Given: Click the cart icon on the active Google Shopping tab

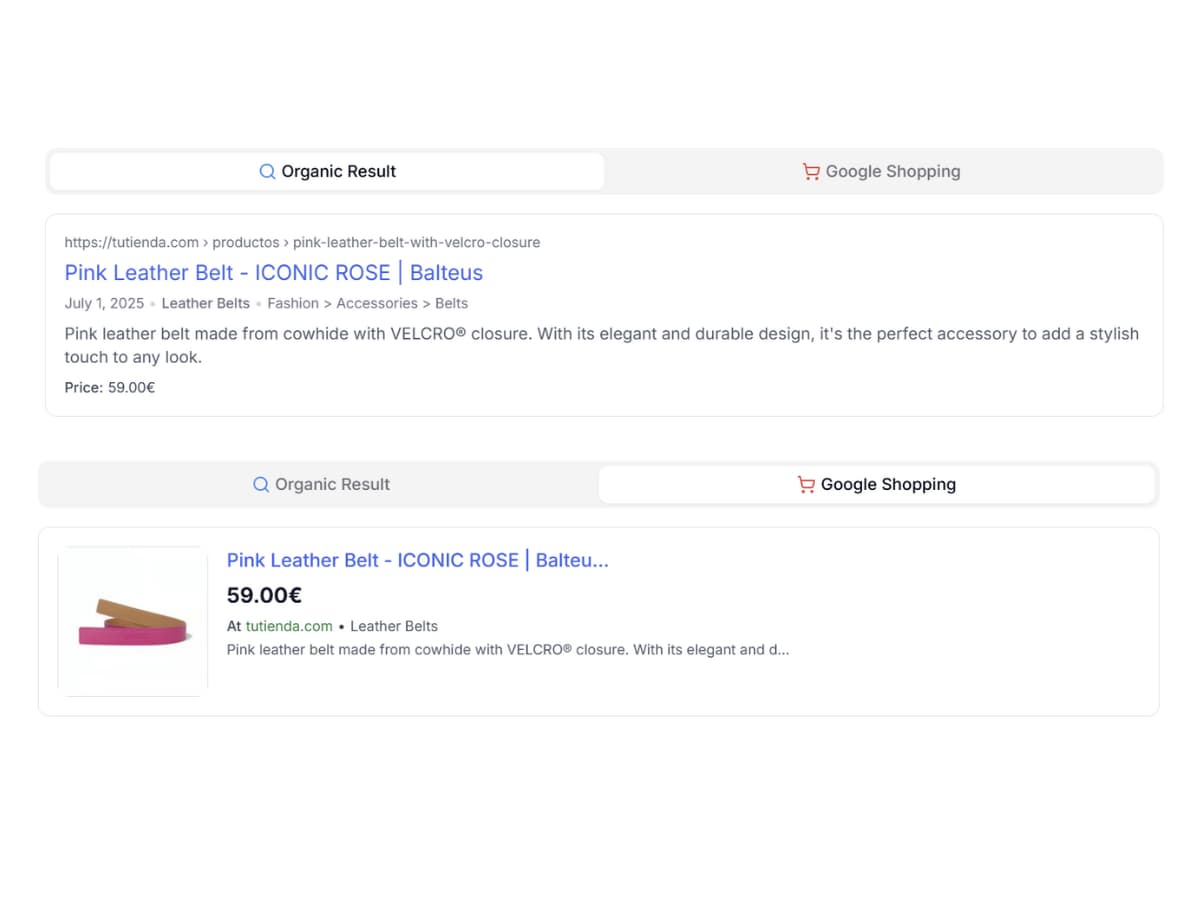Looking at the screenshot, I should (806, 484).
